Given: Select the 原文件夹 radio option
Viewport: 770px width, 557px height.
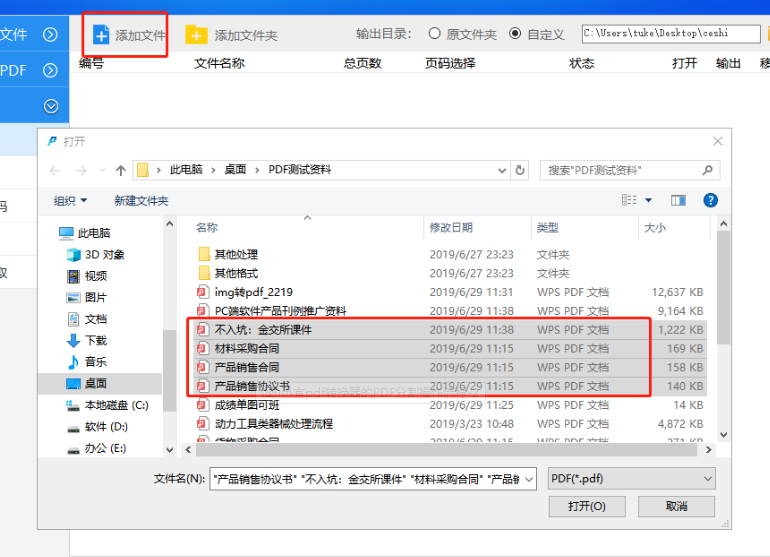Looking at the screenshot, I should (434, 34).
